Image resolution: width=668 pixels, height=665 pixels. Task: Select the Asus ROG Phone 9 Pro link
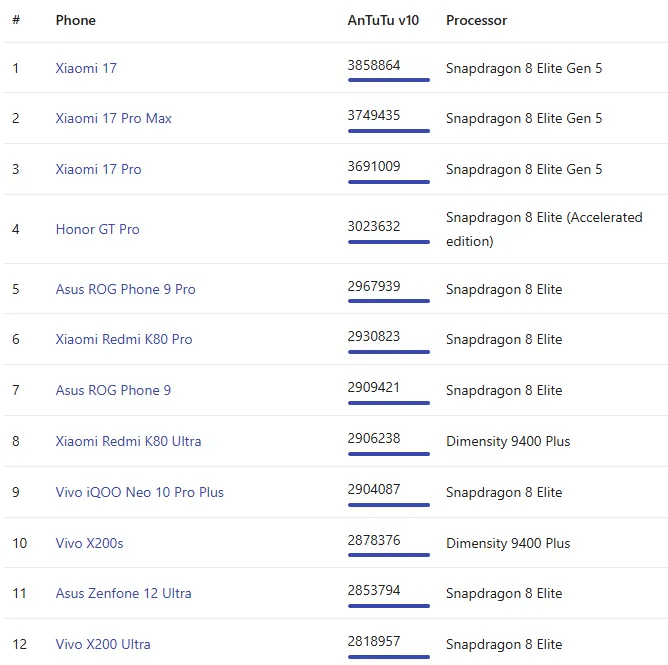coord(125,289)
